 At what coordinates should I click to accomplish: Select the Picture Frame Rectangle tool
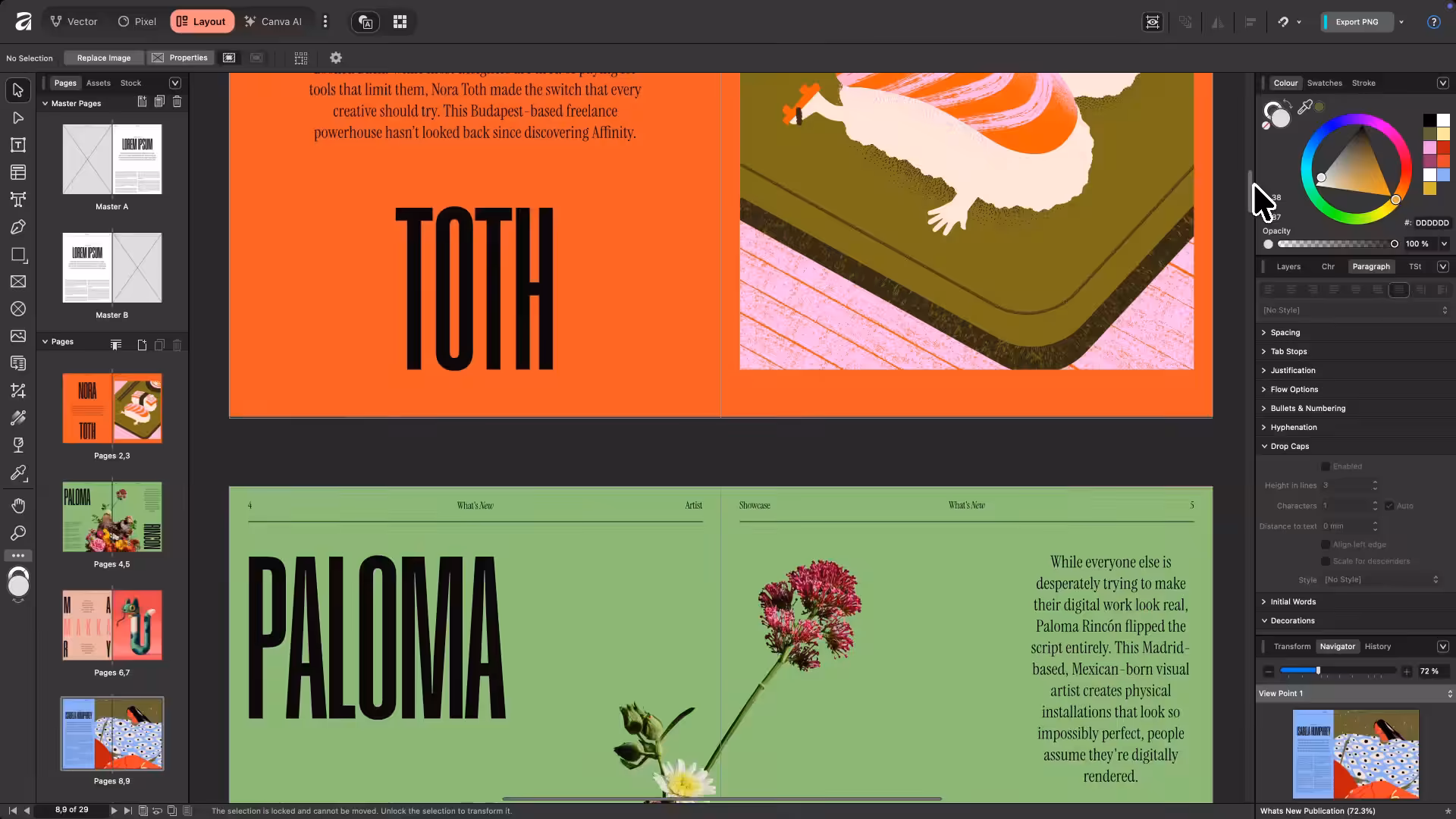pos(18,281)
